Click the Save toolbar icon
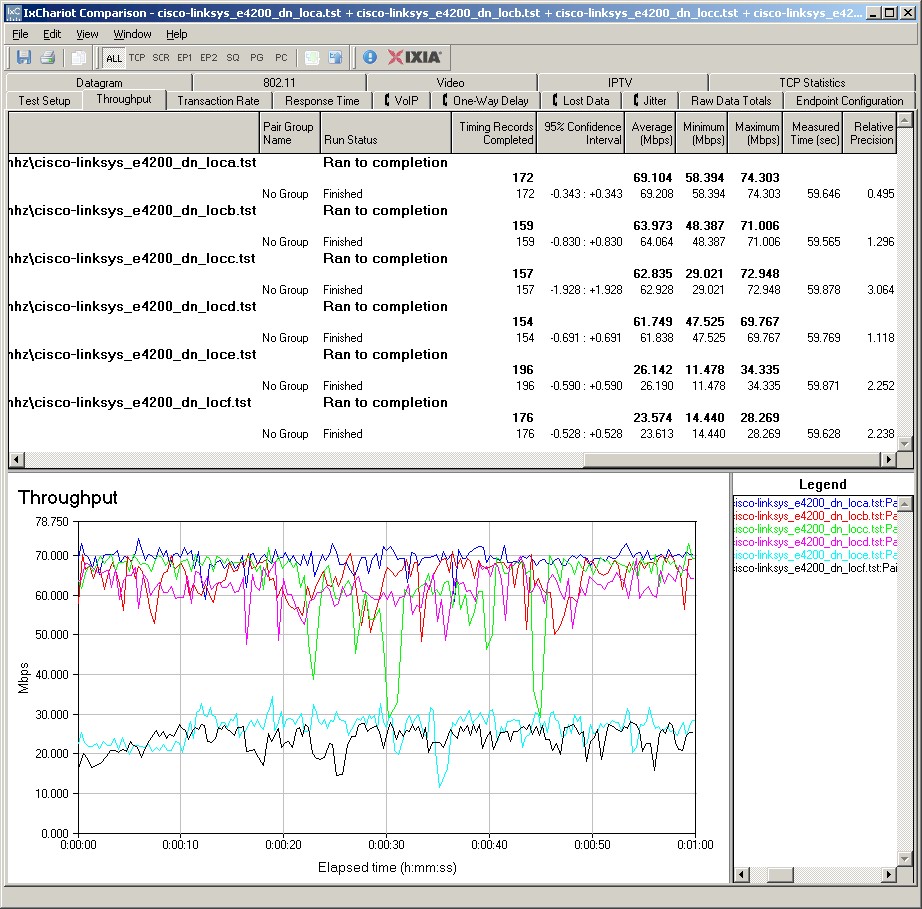This screenshot has width=922, height=909. [24, 58]
